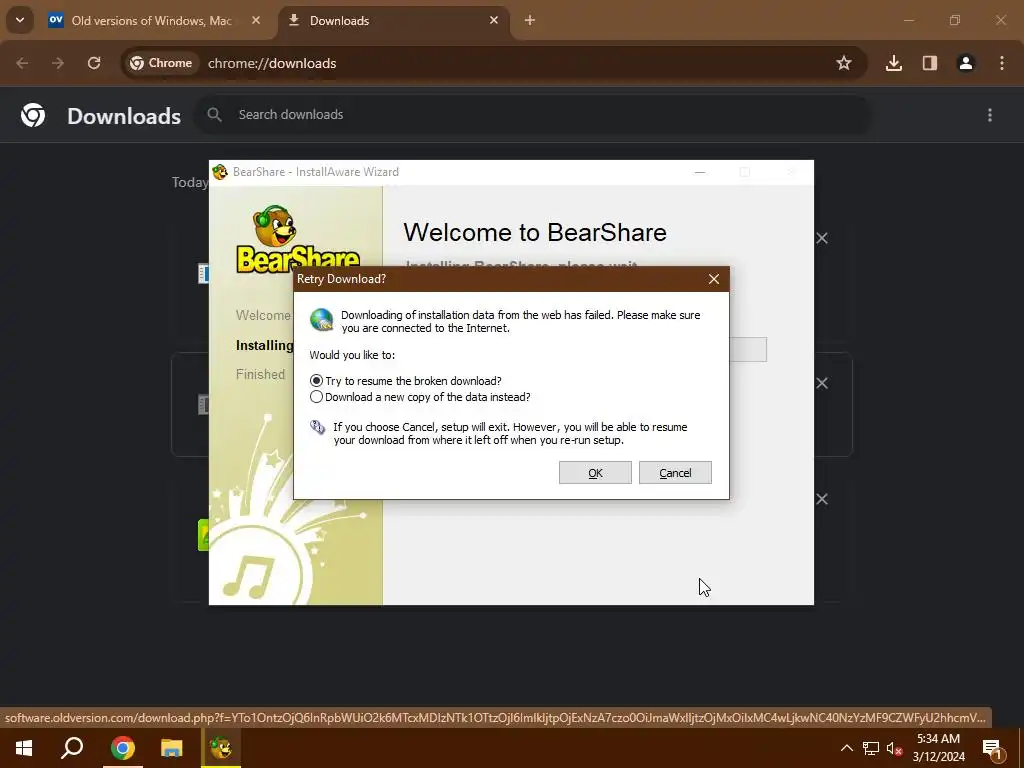The image size is (1024, 768).
Task: Reload the Chrome page
Action: click(94, 63)
